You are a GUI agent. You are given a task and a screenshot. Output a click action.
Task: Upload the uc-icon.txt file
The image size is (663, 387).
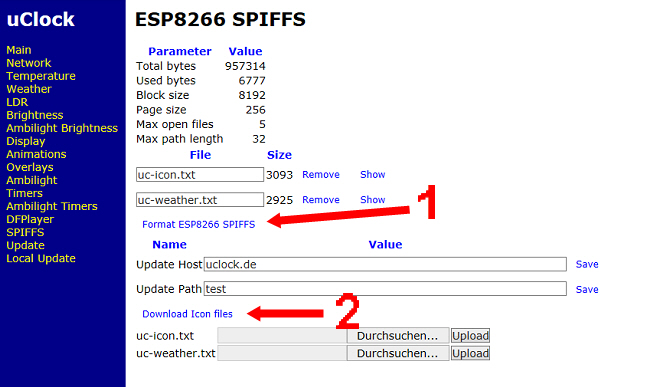470,336
